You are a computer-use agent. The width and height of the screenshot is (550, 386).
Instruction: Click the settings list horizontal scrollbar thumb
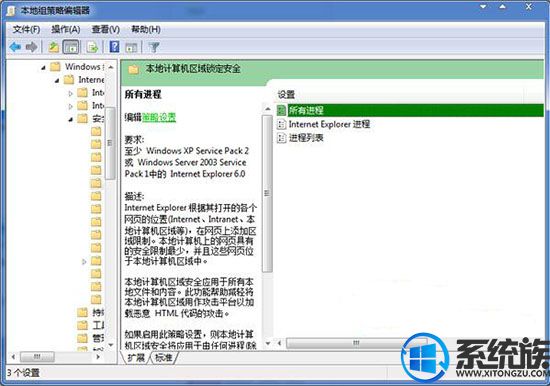(356, 343)
